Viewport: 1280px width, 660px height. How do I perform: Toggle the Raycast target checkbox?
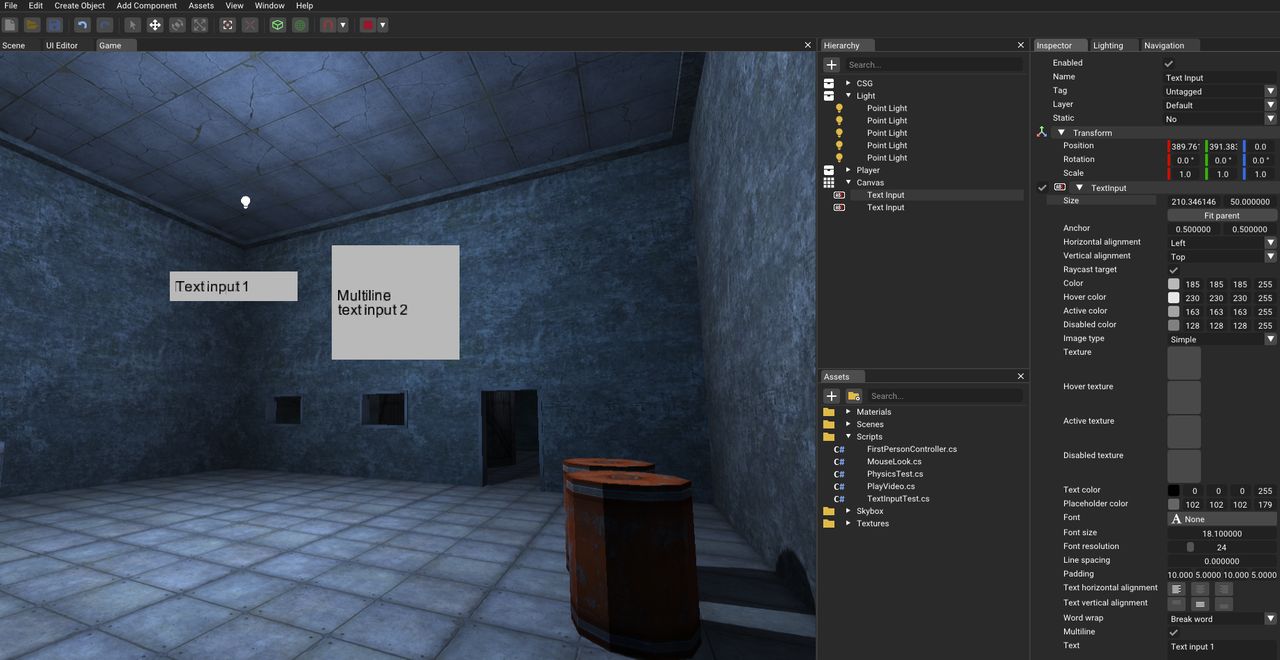[1174, 270]
